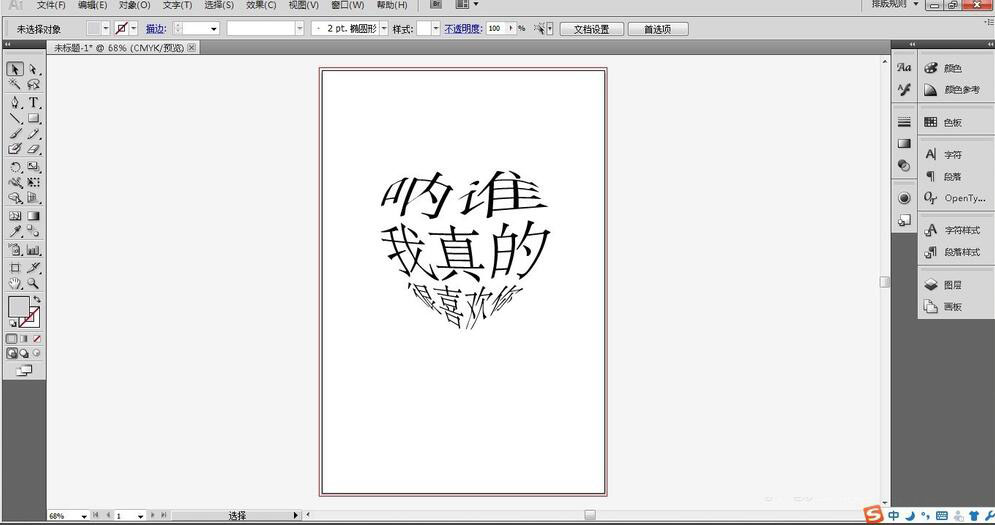Select the Type (T) tool

click(34, 102)
